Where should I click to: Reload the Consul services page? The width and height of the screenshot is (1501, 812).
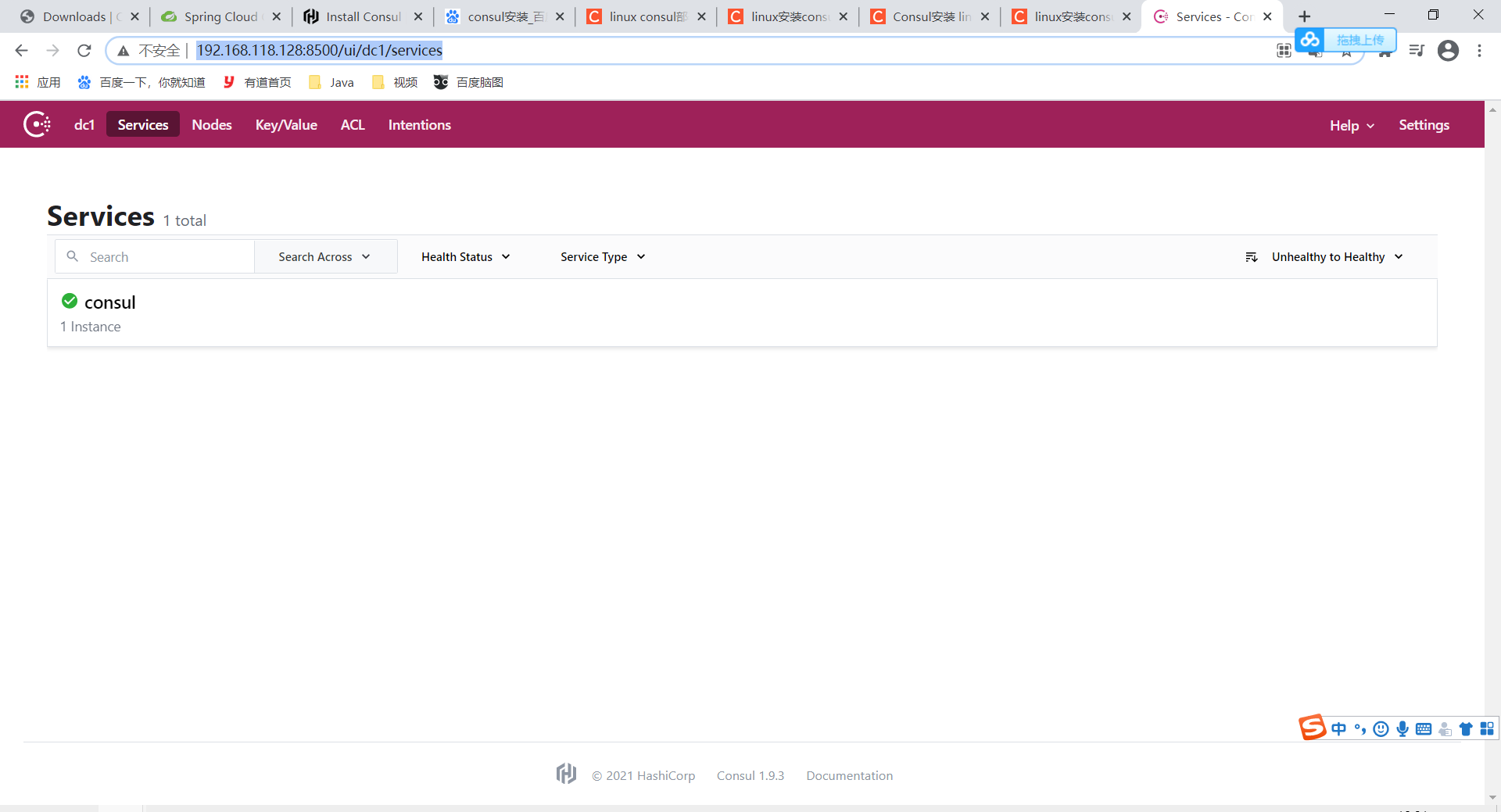click(x=84, y=51)
